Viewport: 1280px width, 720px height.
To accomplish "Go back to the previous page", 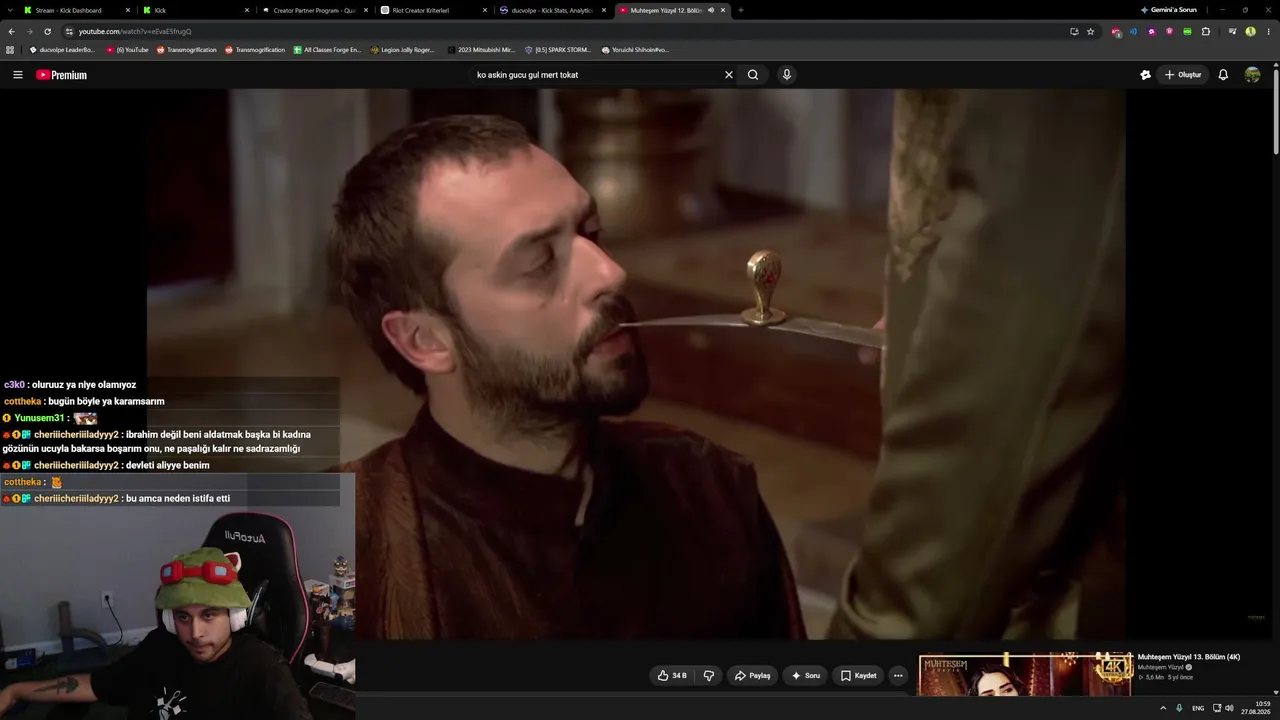I will pos(12,31).
